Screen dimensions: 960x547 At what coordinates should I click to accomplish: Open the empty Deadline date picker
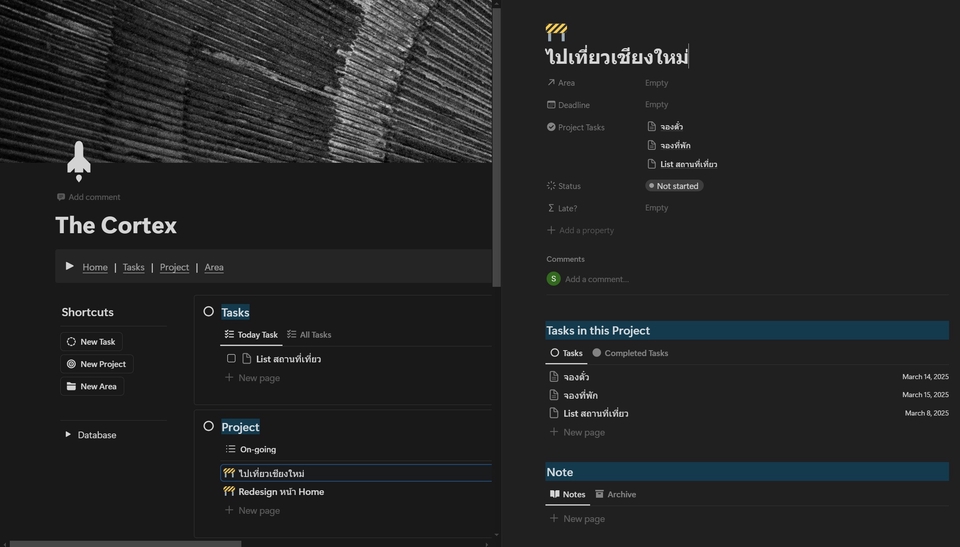tap(656, 105)
